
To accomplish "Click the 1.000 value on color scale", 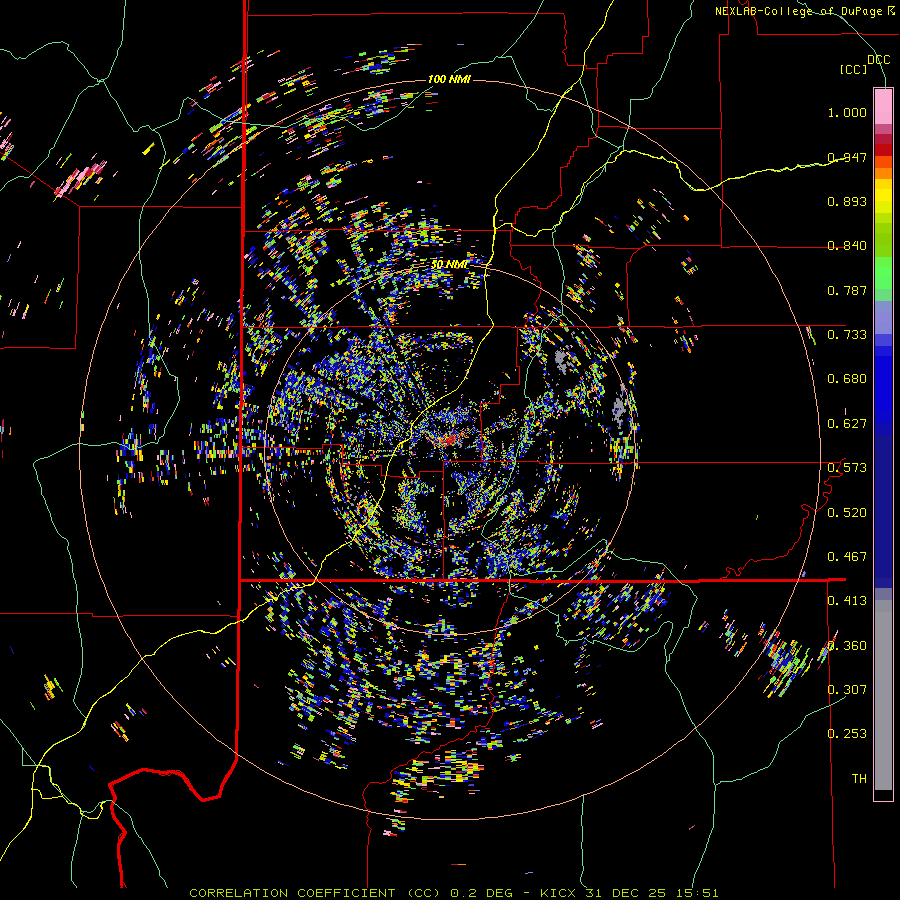I will click(847, 112).
